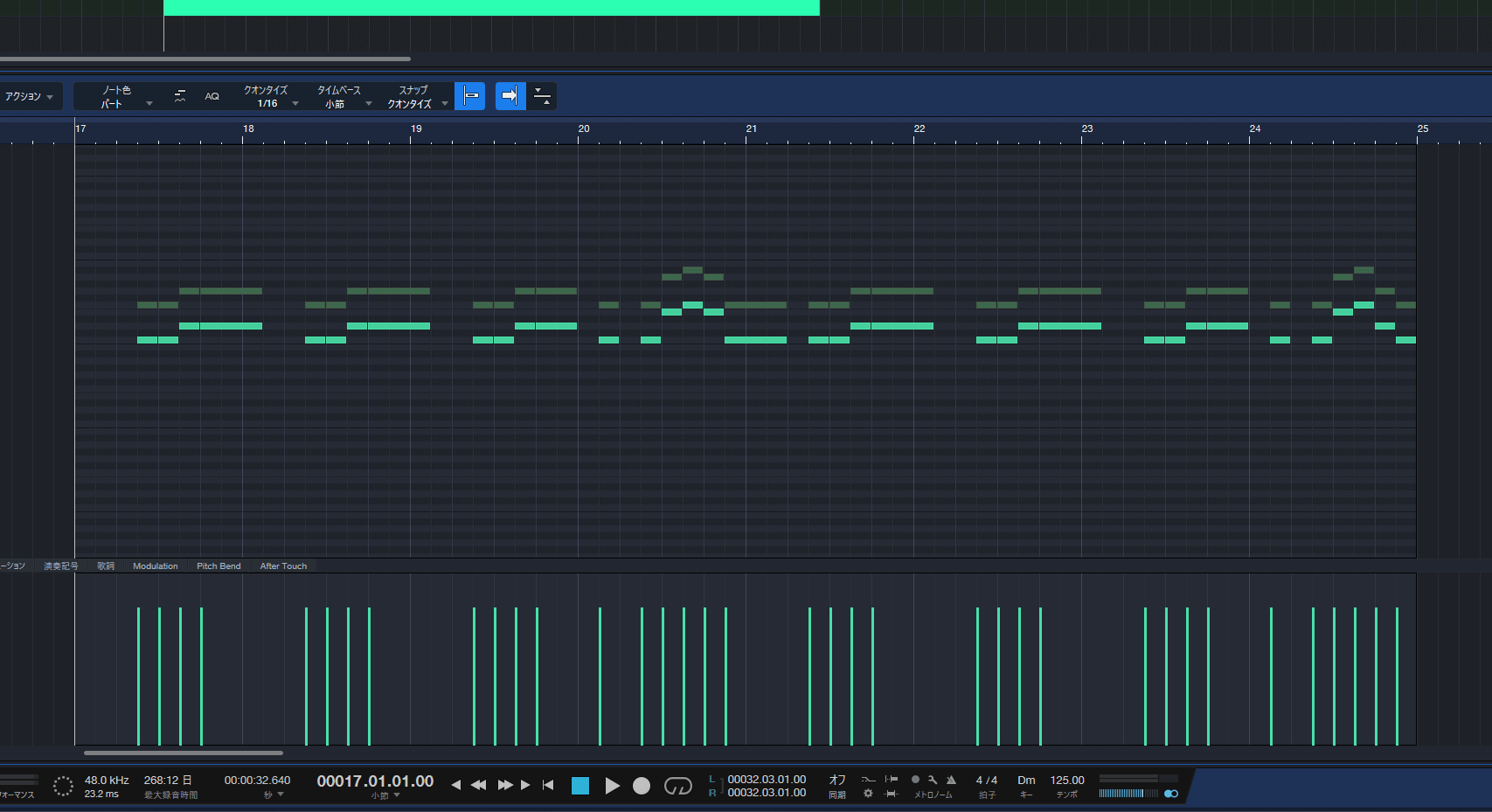Click the 268:12 日 max recording time
Viewport: 1492px width, 812px height.
168,781
